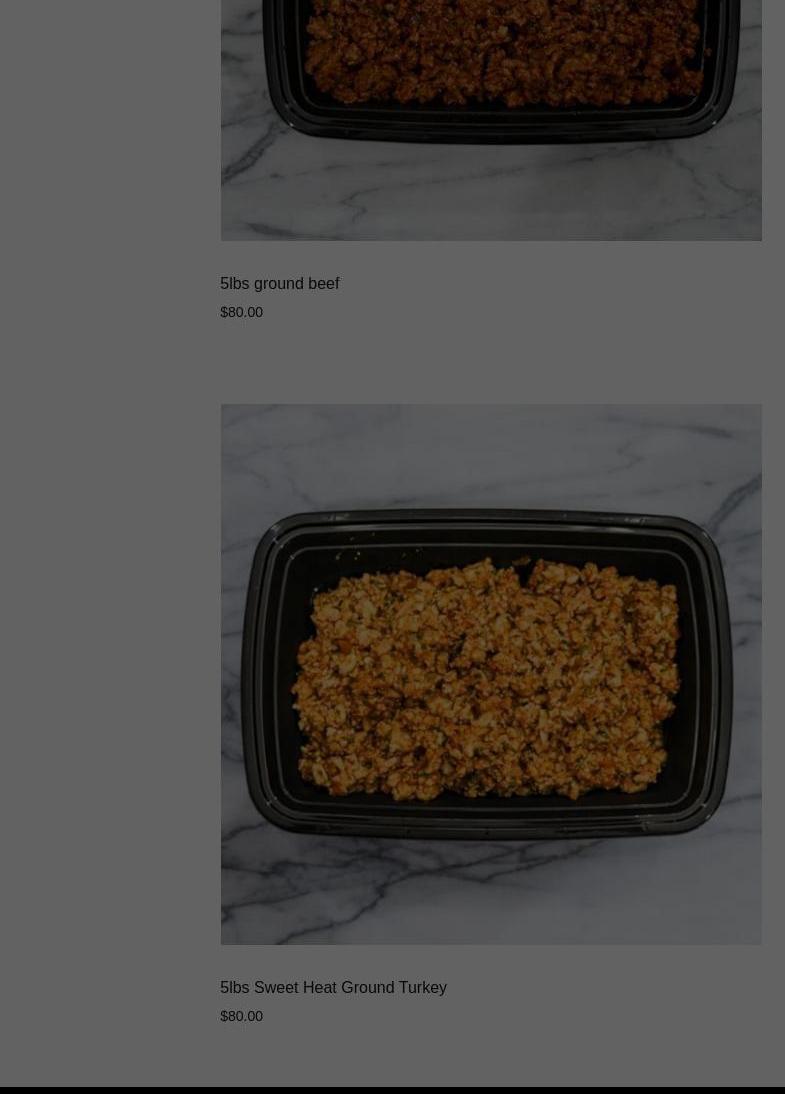Select the $80.00 price under Sweet Heat Turkey
Viewport: 785px width, 1094px height.
(x=241, y=1017)
